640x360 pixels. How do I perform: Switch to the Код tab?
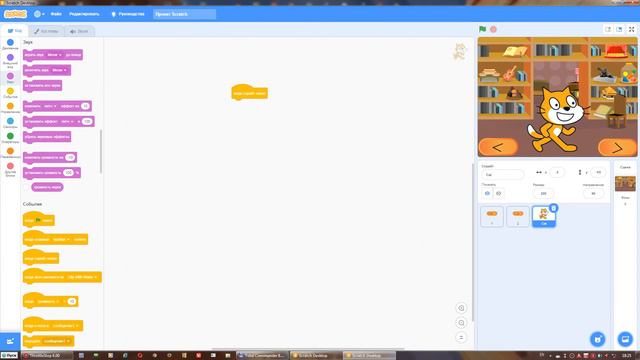click(x=15, y=31)
